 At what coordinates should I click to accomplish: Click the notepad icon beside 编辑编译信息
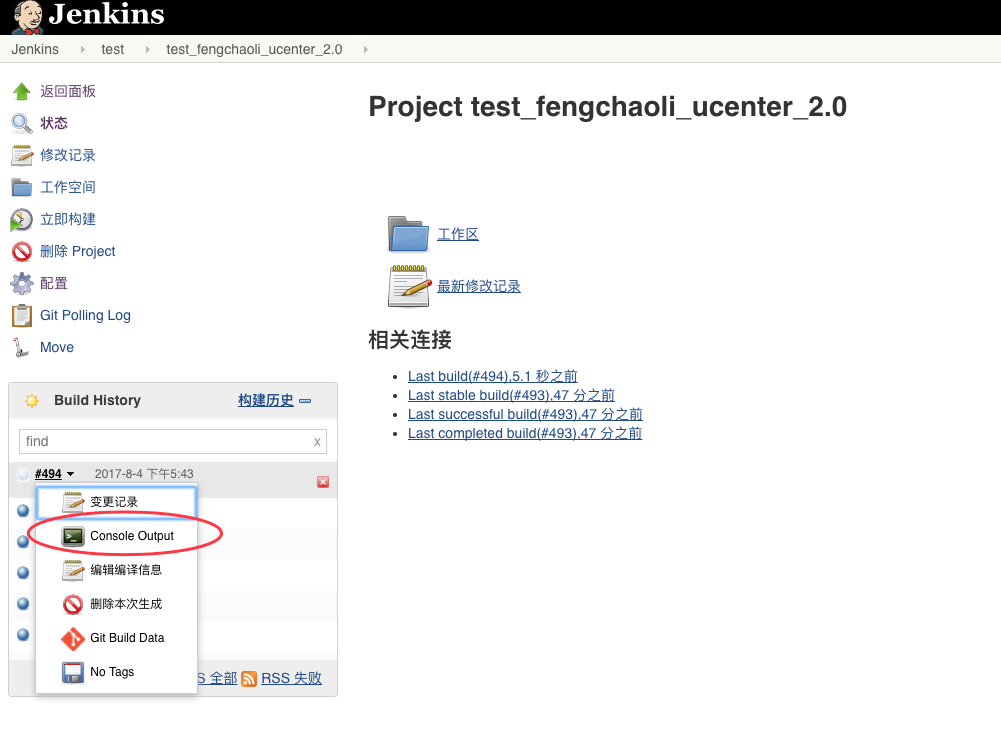73,570
